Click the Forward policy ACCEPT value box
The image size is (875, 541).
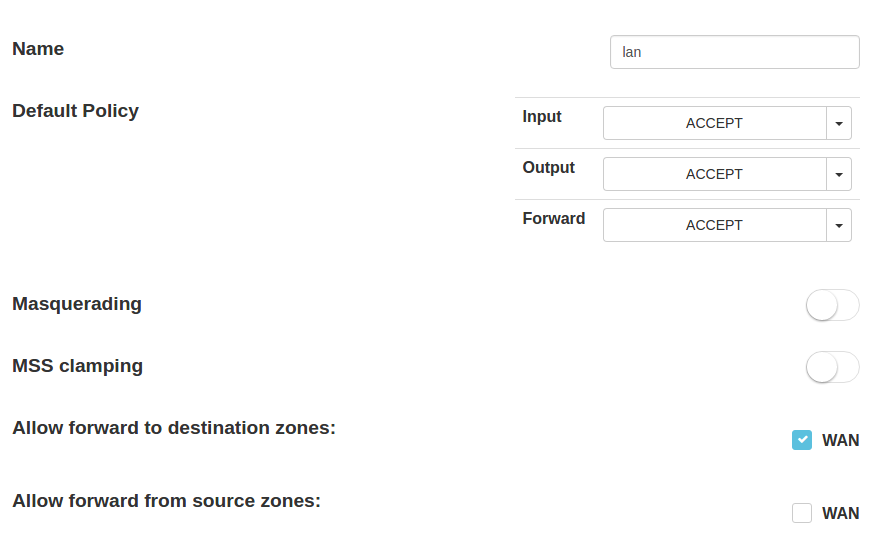click(714, 225)
